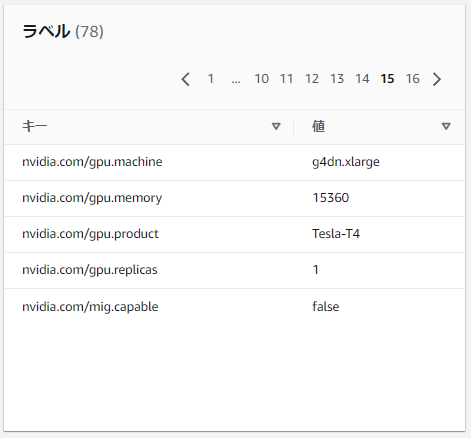This screenshot has height=438, width=471.
Task: Go to last page 16
Action: [x=412, y=79]
